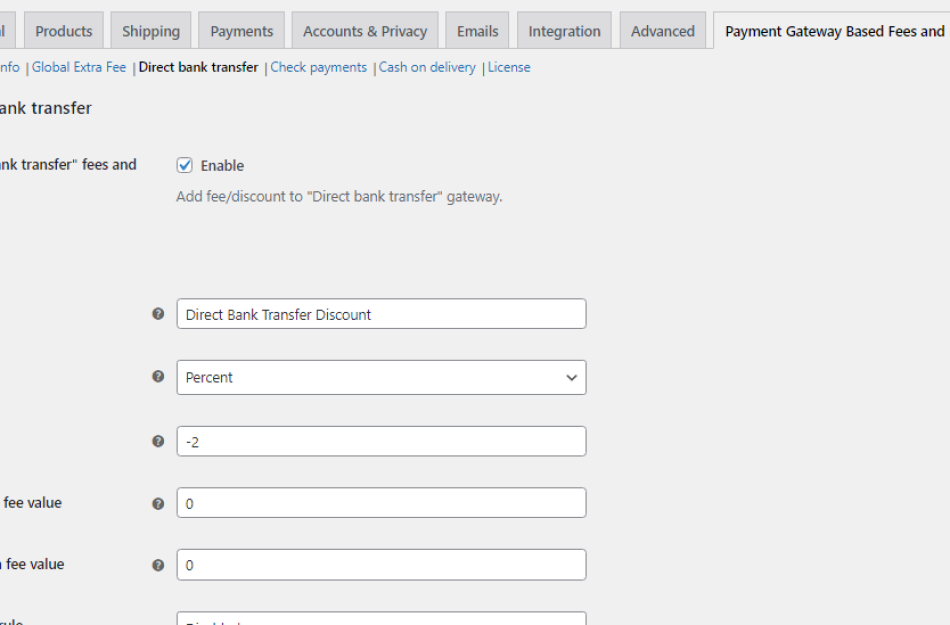This screenshot has width=950, height=625.
Task: Switch to the Emails tab
Action: (x=477, y=30)
